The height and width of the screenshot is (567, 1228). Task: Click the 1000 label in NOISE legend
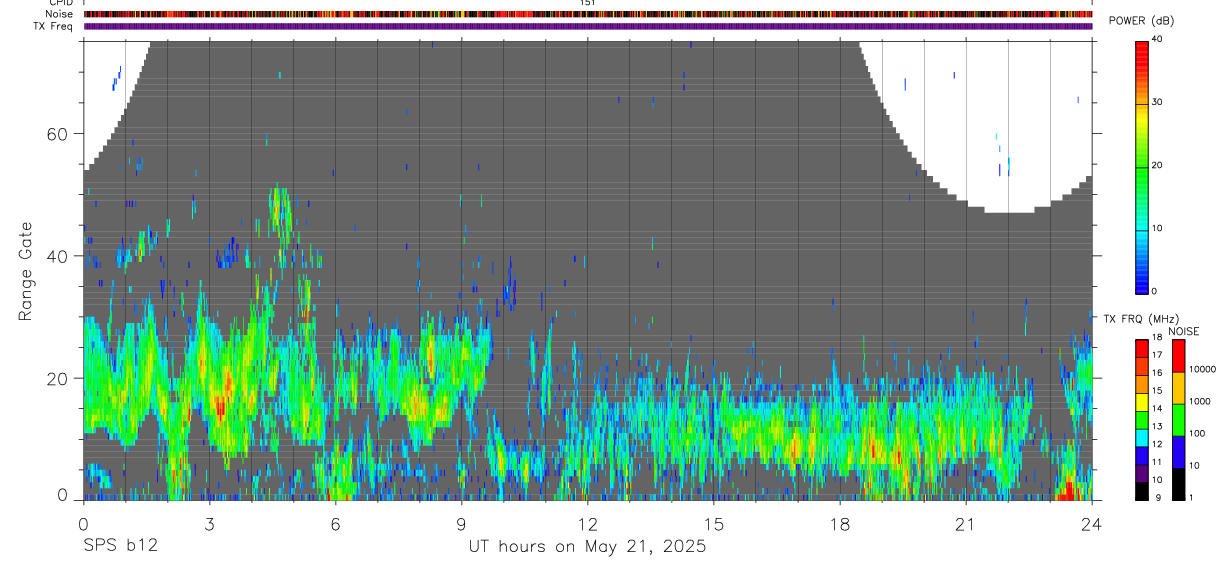coord(1199,401)
